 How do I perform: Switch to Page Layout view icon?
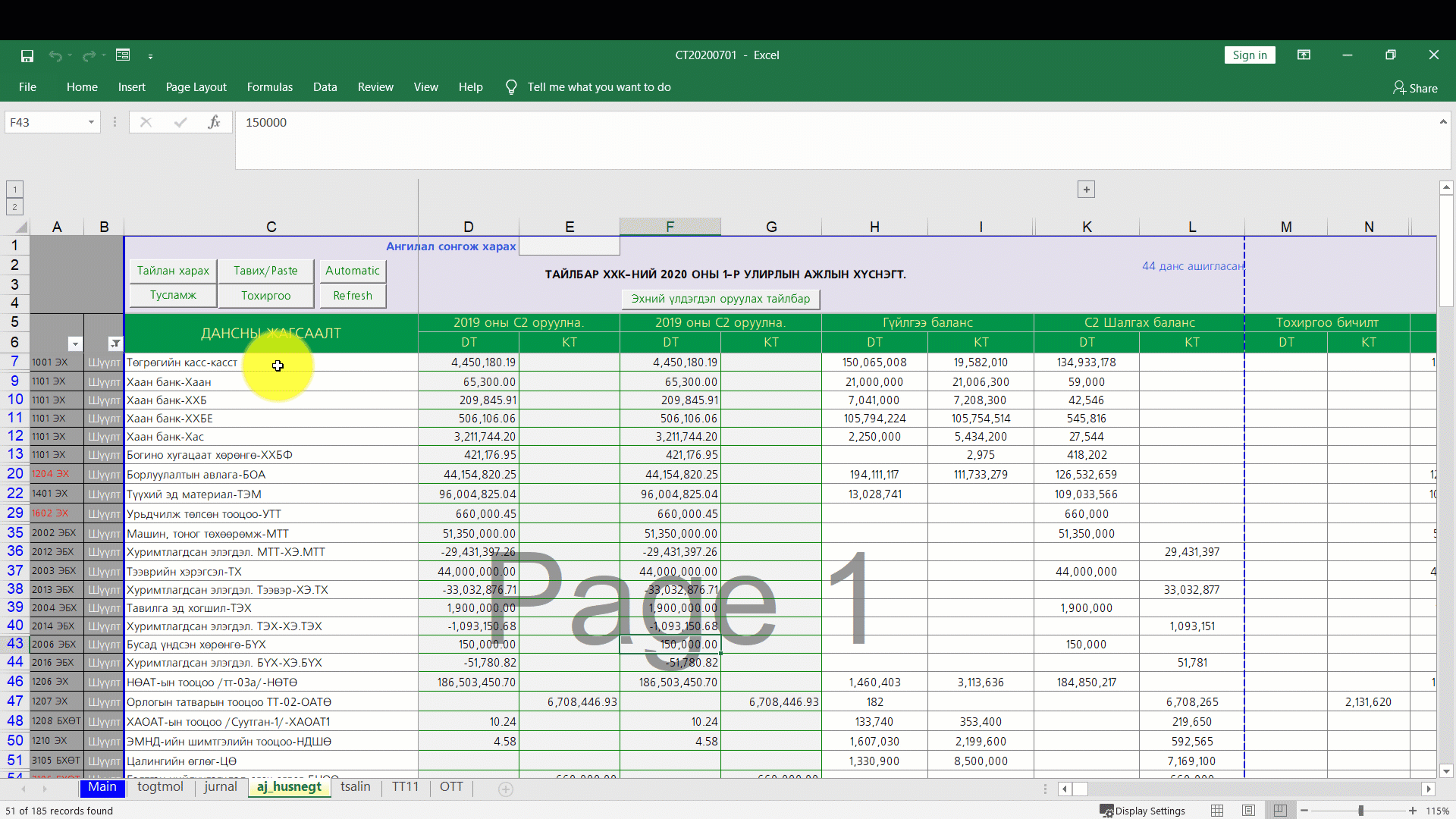(1248, 811)
